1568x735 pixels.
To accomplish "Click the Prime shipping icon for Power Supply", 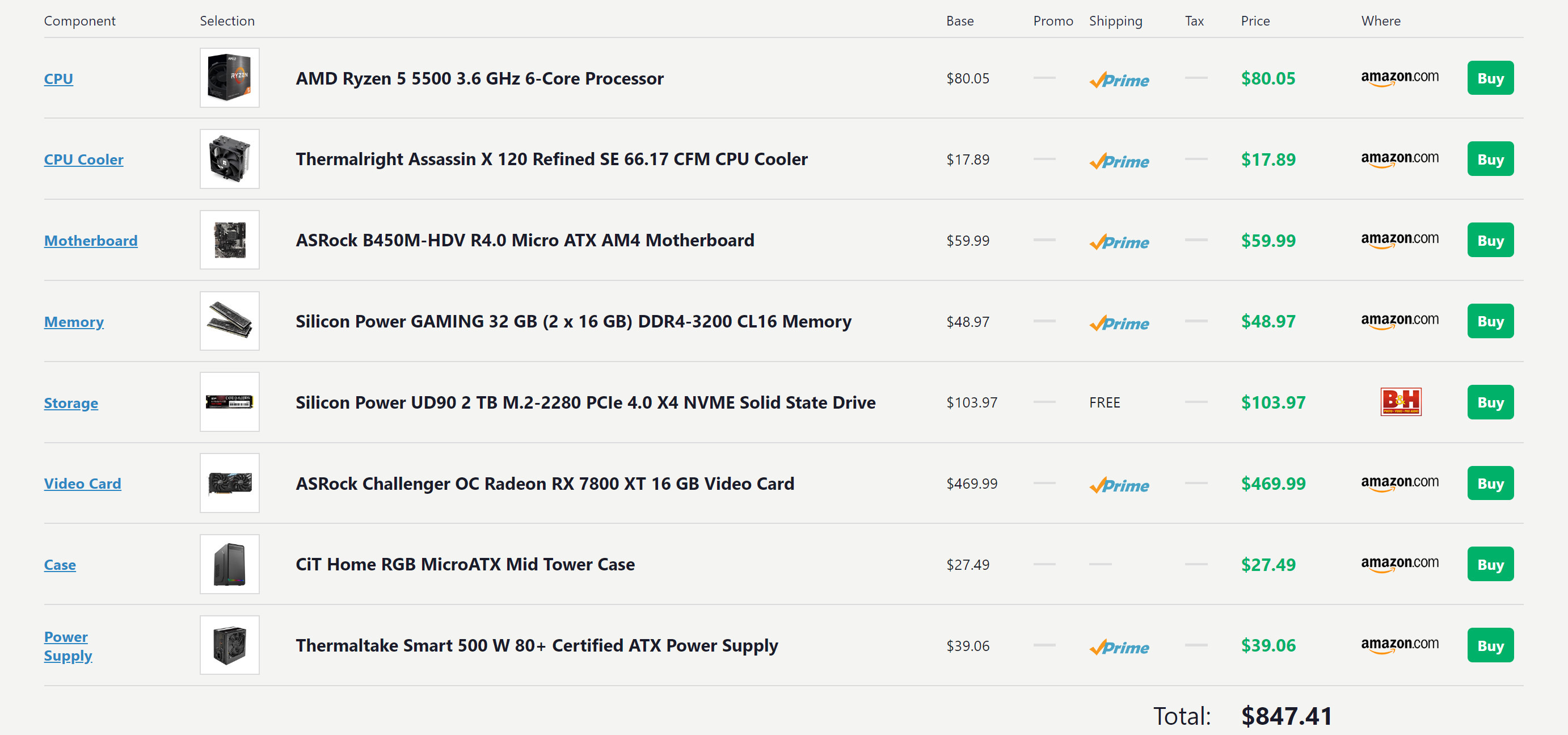I will 1119,646.
